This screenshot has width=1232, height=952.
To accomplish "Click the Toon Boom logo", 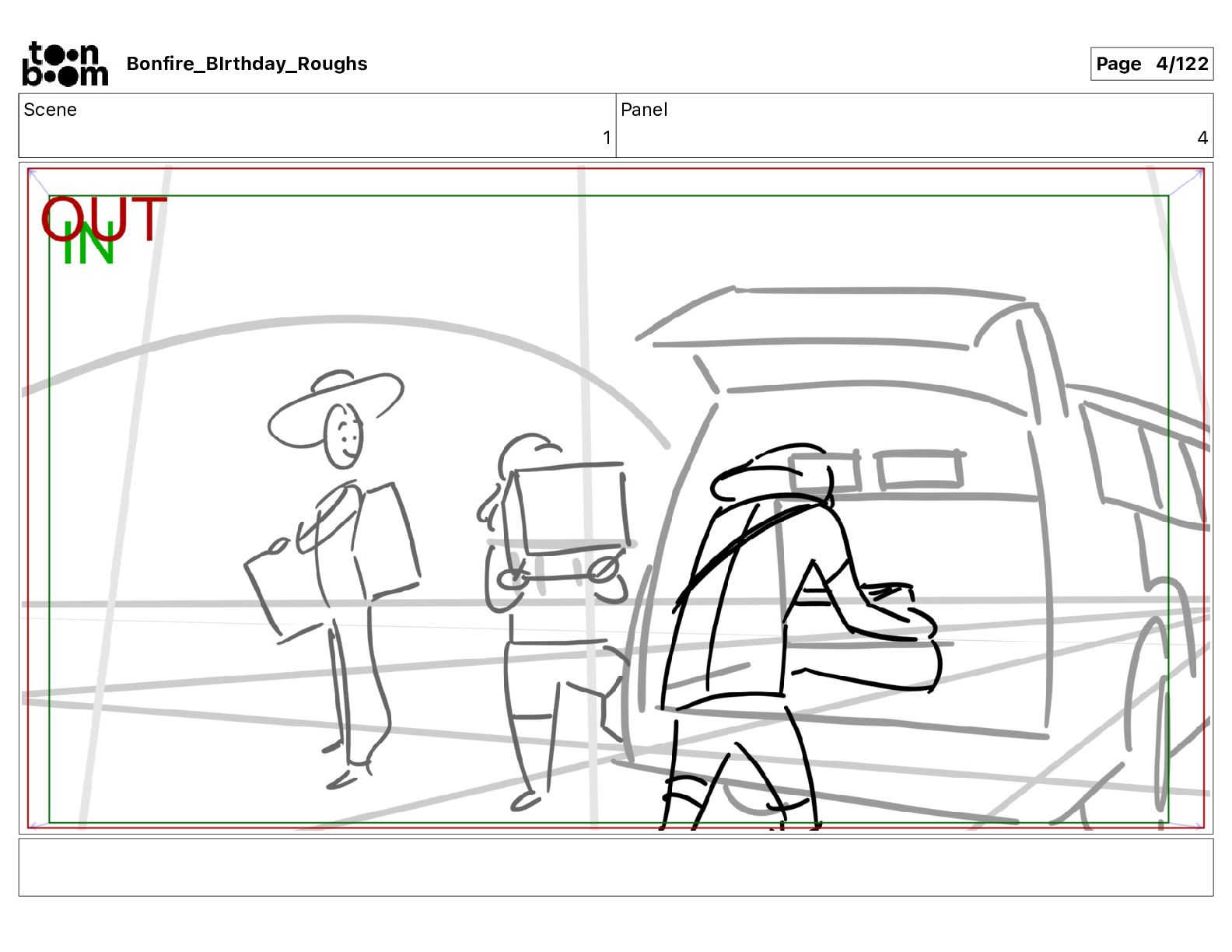I will click(65, 64).
